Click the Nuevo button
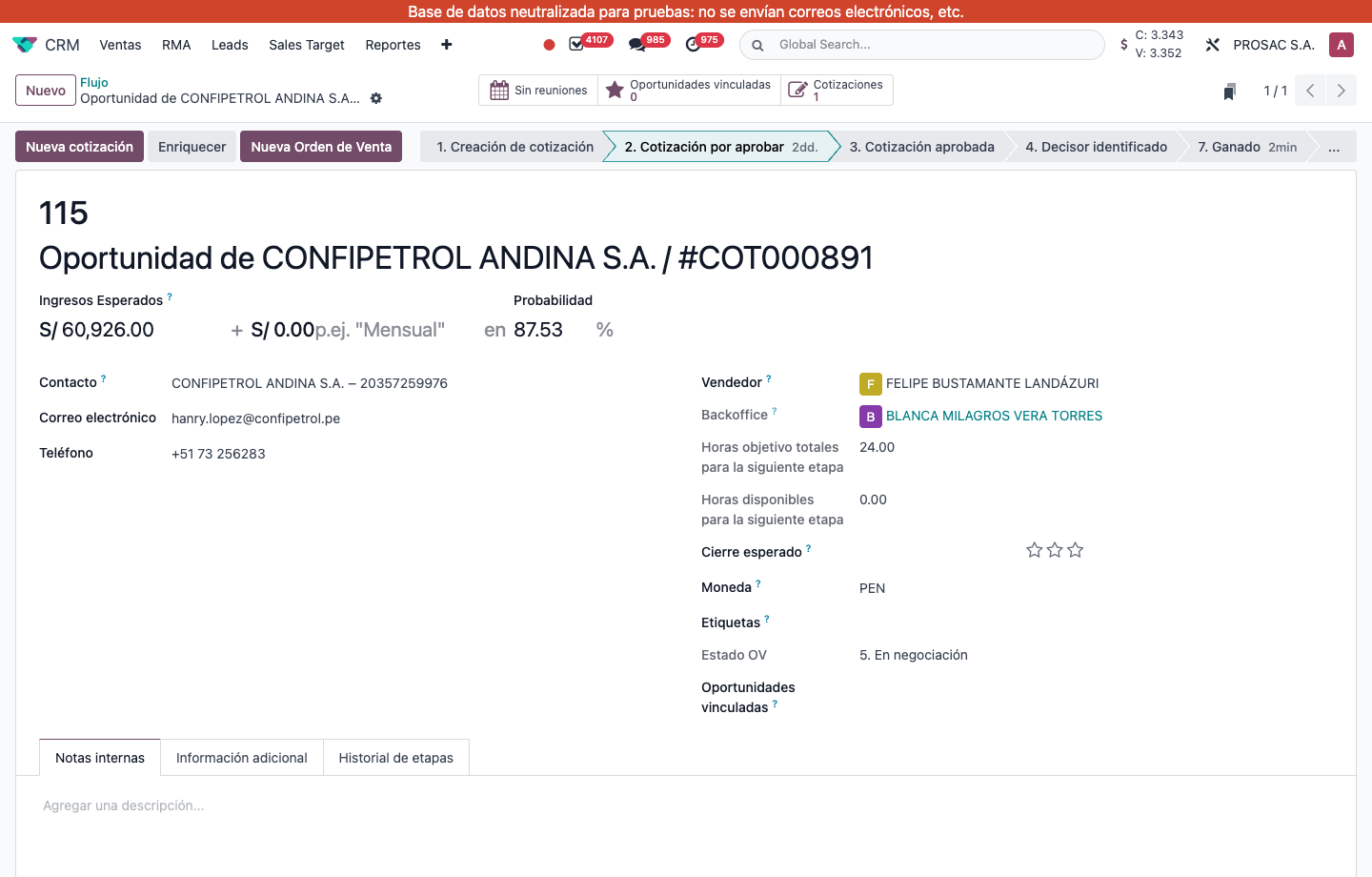Viewport: 1372px width, 877px height. pyautogui.click(x=46, y=91)
